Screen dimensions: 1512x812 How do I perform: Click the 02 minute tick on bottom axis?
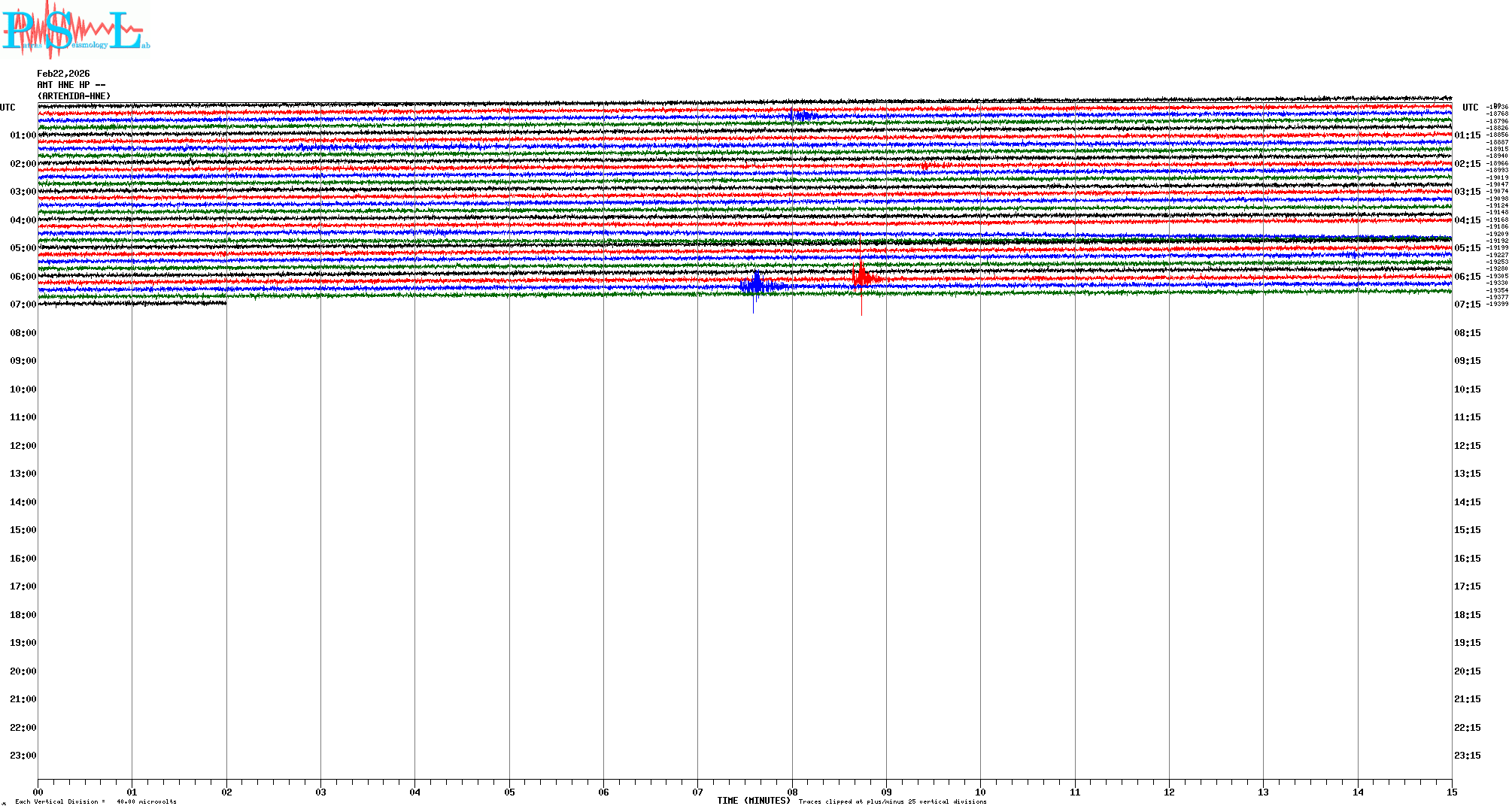pyautogui.click(x=226, y=792)
